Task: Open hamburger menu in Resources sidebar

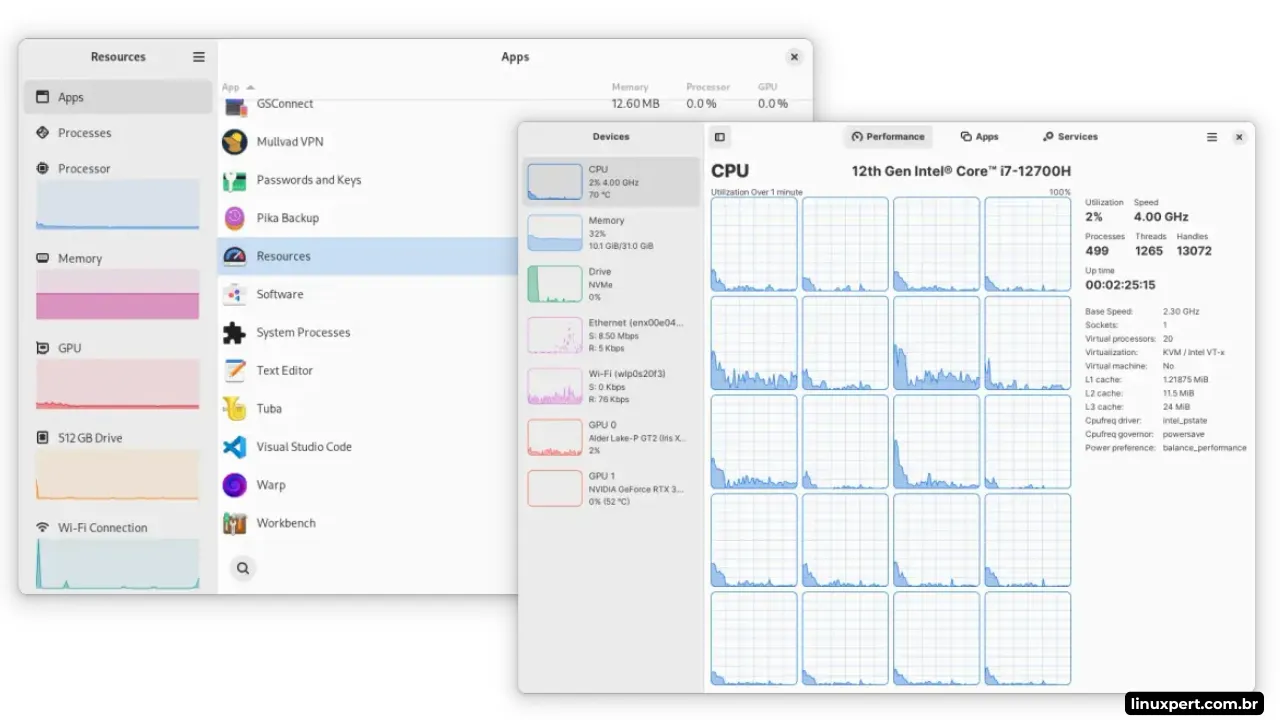Action: pyautogui.click(x=199, y=57)
